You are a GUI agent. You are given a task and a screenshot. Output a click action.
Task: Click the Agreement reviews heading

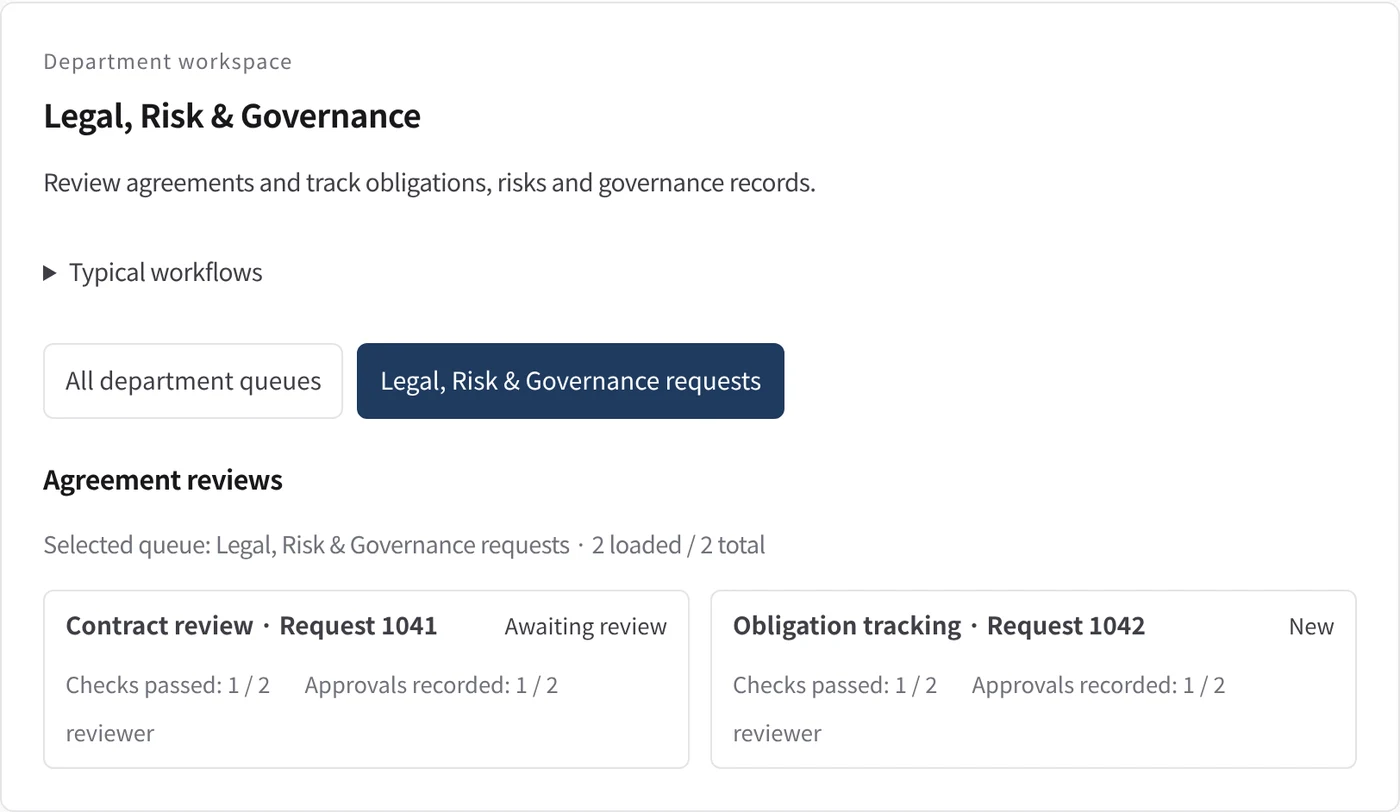pyautogui.click(x=163, y=480)
